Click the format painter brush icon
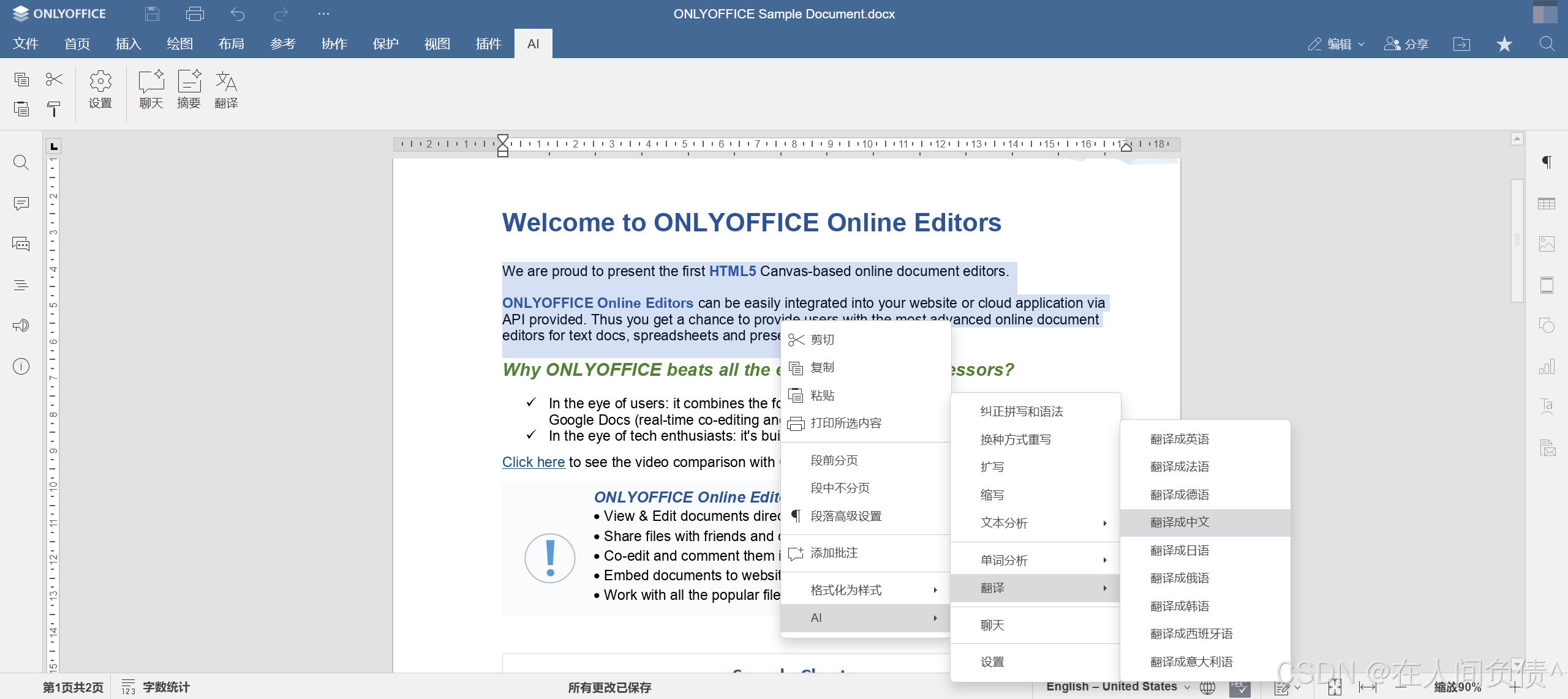 pos(54,109)
